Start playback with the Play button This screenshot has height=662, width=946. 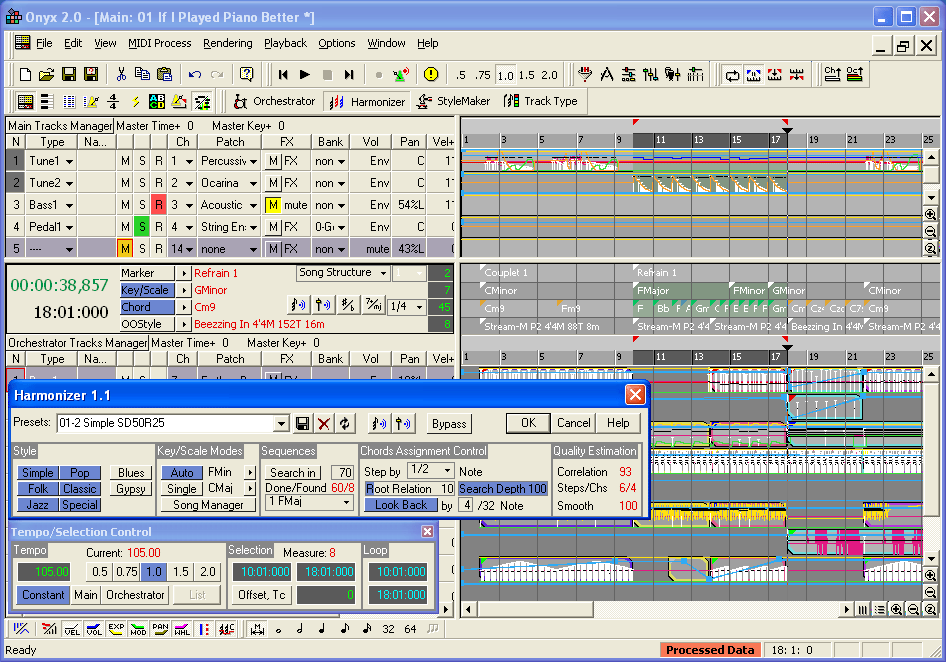click(x=305, y=74)
